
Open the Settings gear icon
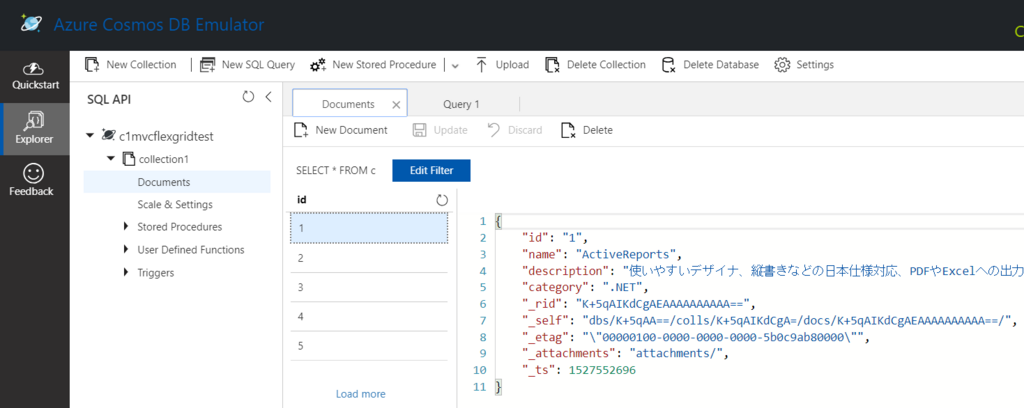click(782, 65)
